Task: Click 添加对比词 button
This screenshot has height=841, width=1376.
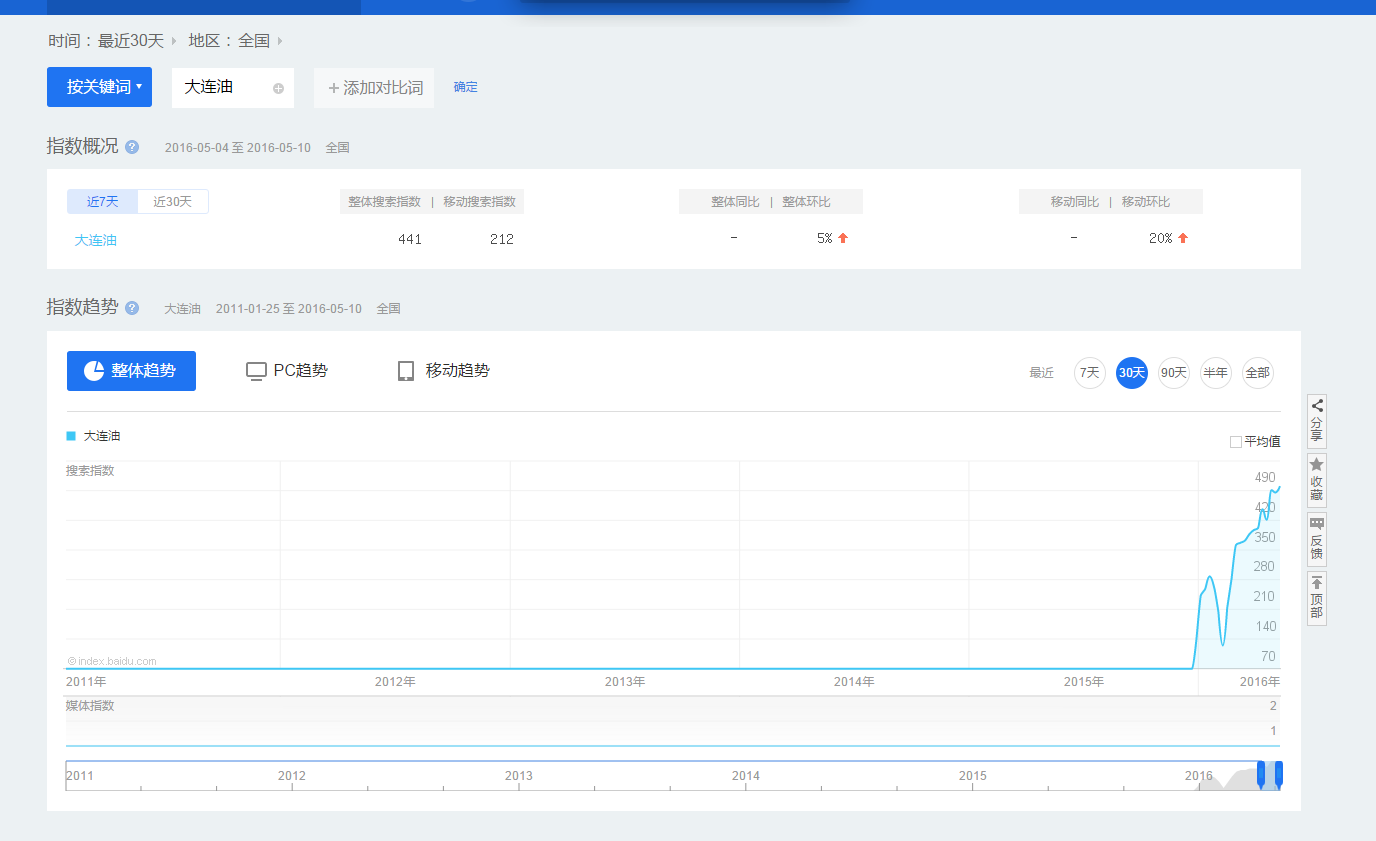Action: click(374, 88)
